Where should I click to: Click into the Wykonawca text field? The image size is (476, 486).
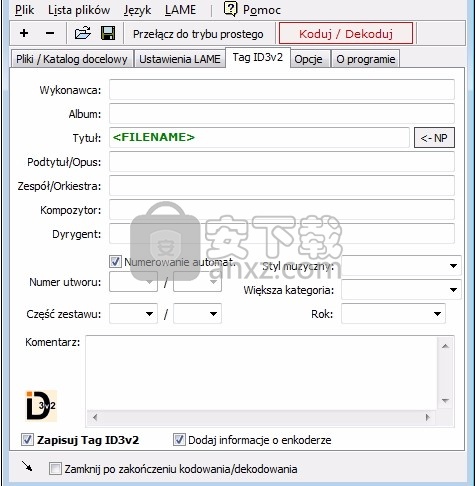pos(282,90)
